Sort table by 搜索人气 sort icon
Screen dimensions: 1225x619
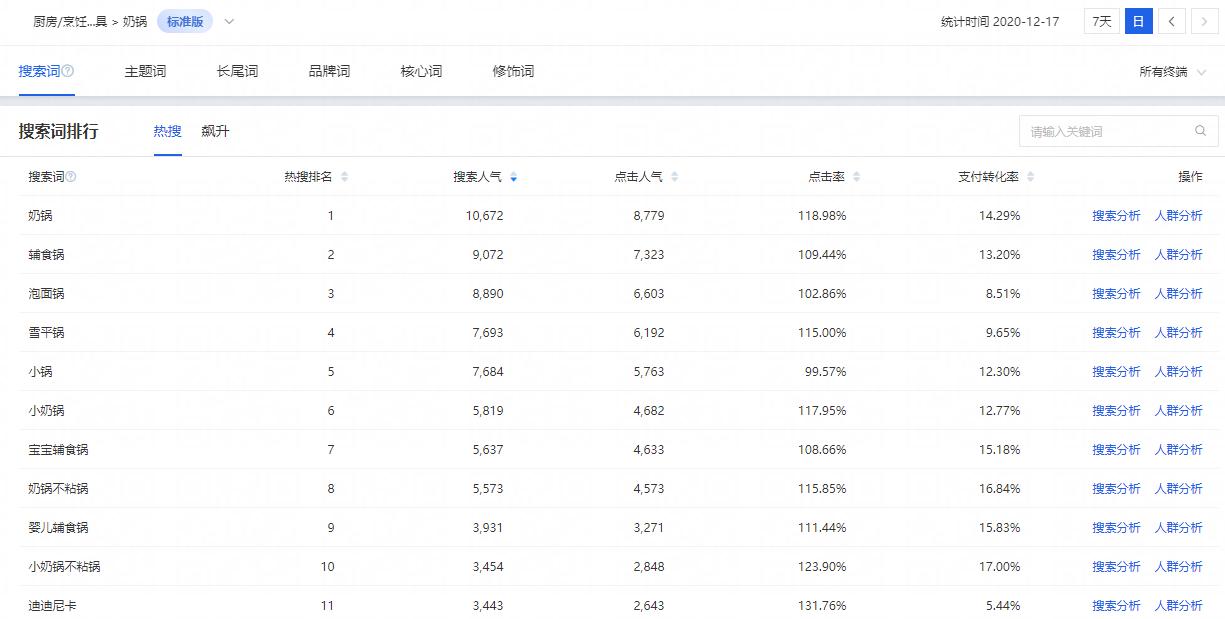(513, 177)
